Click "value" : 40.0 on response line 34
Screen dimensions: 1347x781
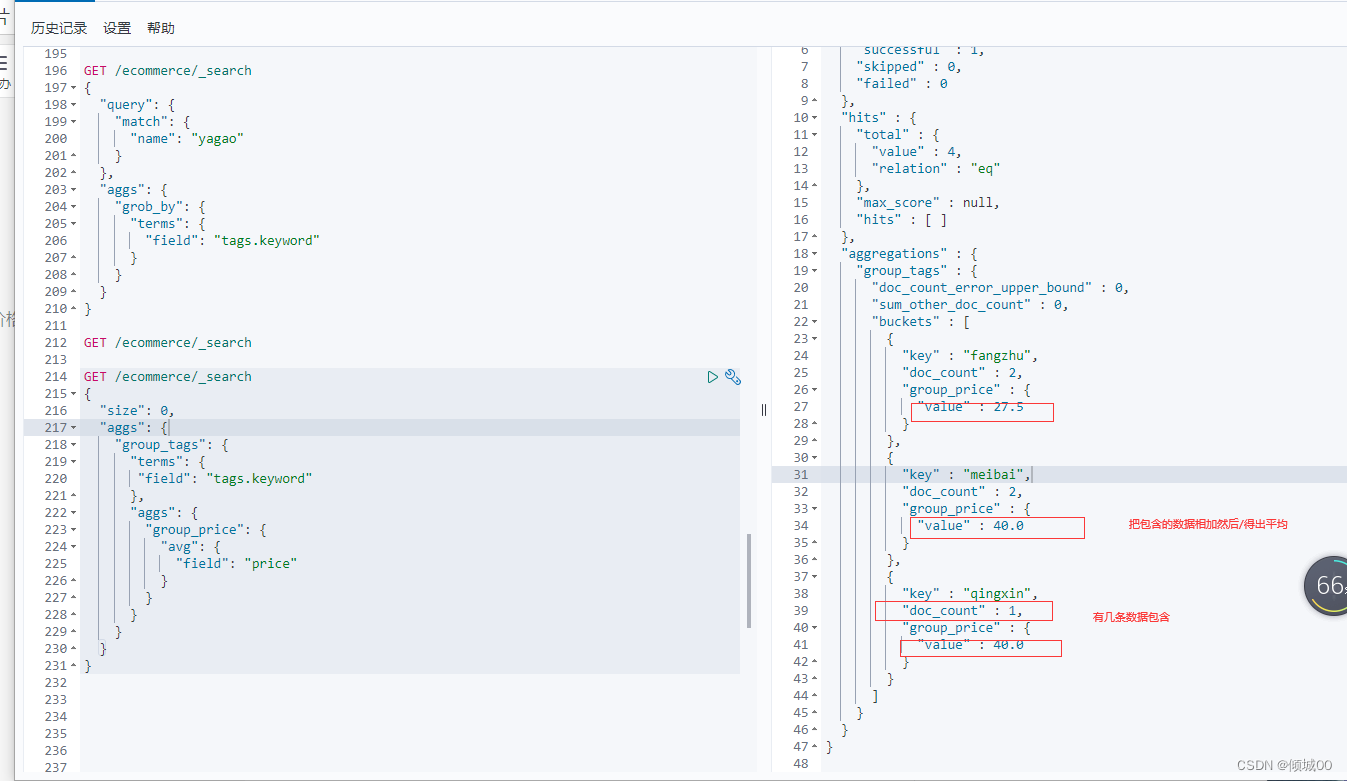coord(971,526)
